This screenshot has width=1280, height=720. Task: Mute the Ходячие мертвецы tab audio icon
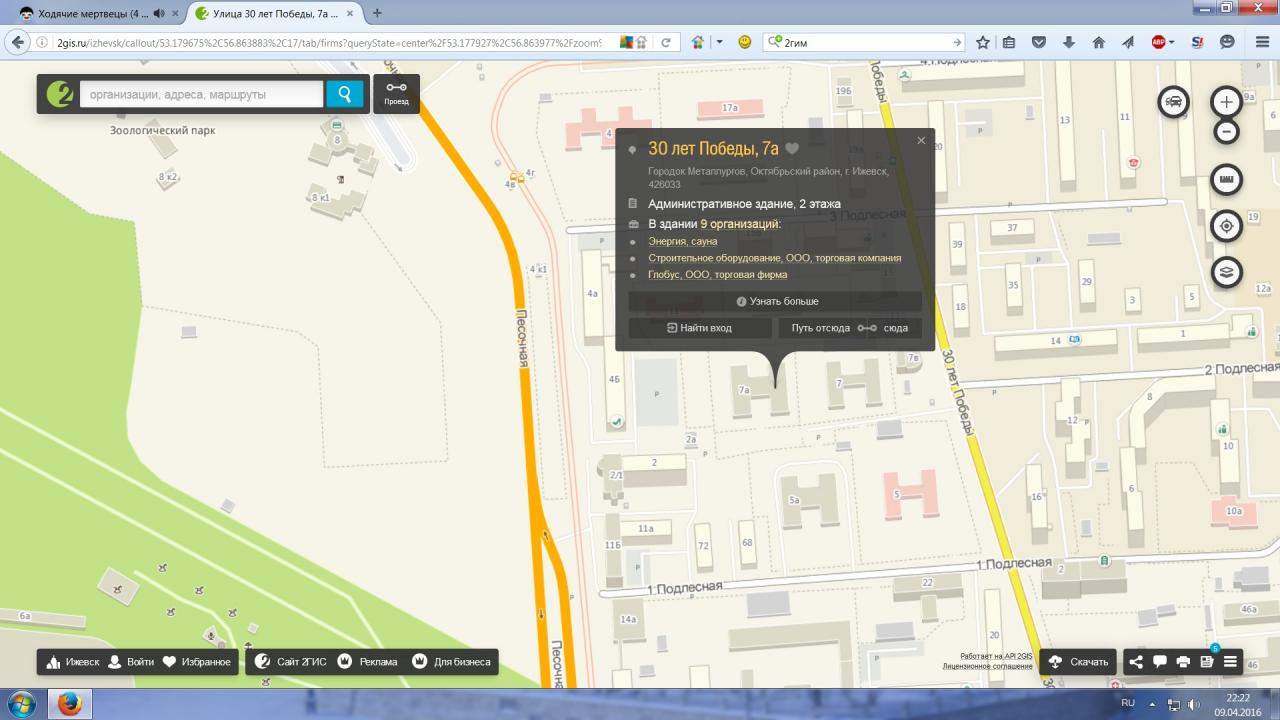pyautogui.click(x=158, y=13)
